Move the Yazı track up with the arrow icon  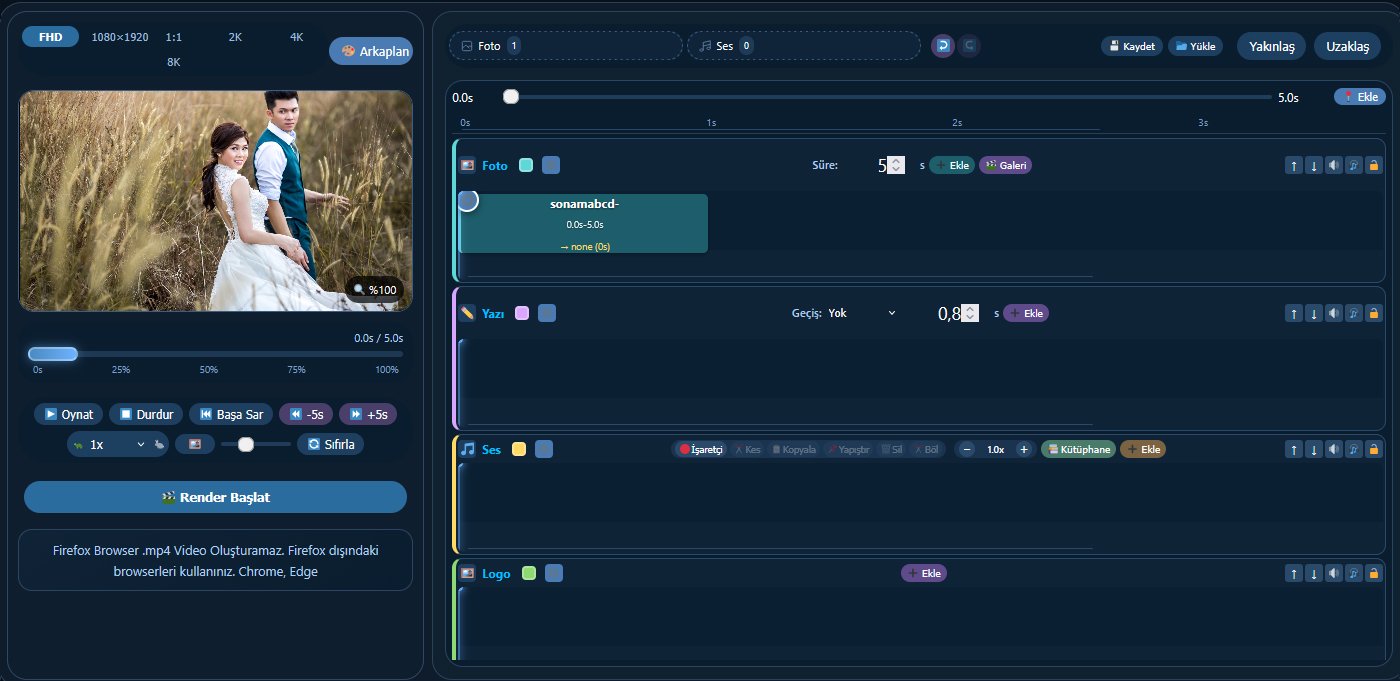click(x=1294, y=313)
